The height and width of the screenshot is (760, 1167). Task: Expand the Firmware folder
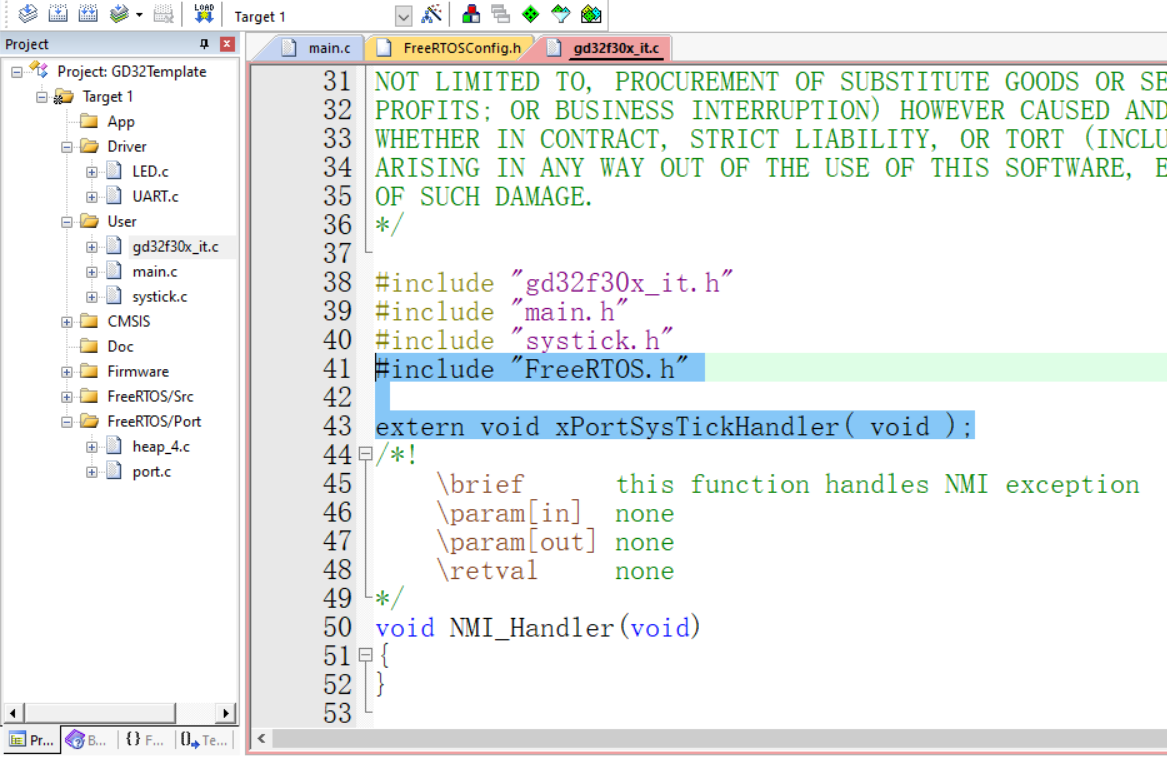[67, 372]
